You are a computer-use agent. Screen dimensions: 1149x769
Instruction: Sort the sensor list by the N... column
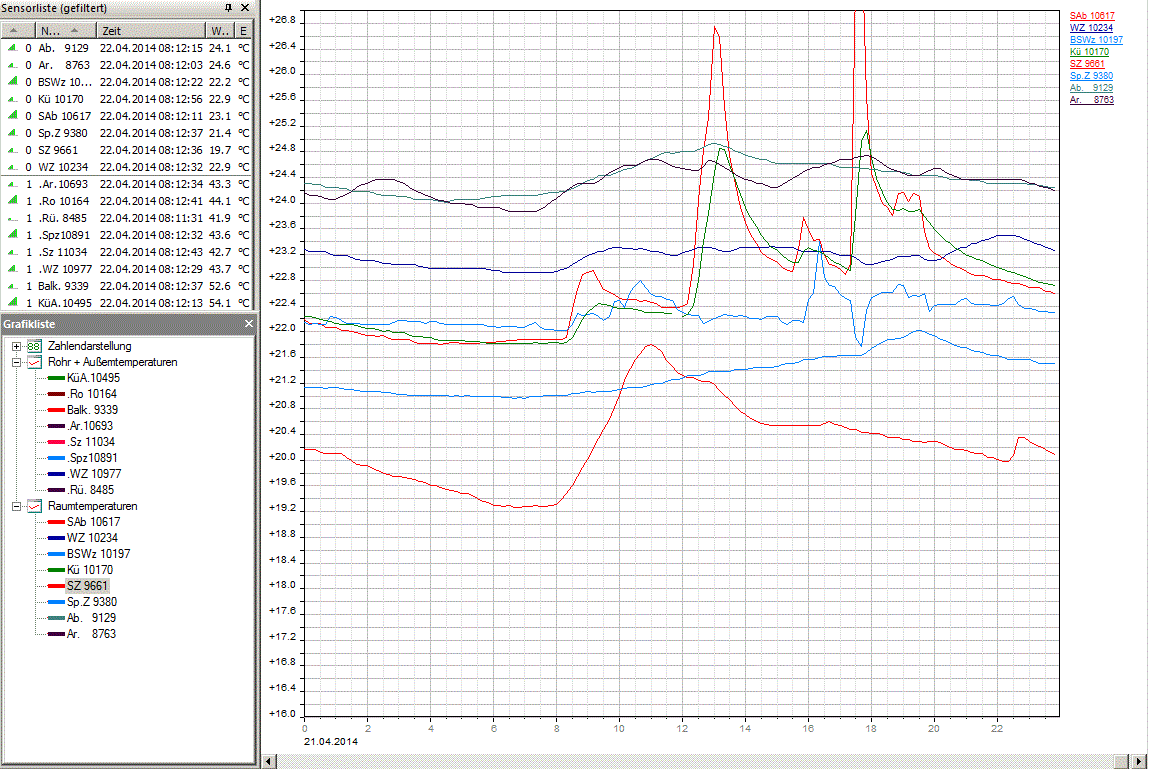pyautogui.click(x=66, y=31)
